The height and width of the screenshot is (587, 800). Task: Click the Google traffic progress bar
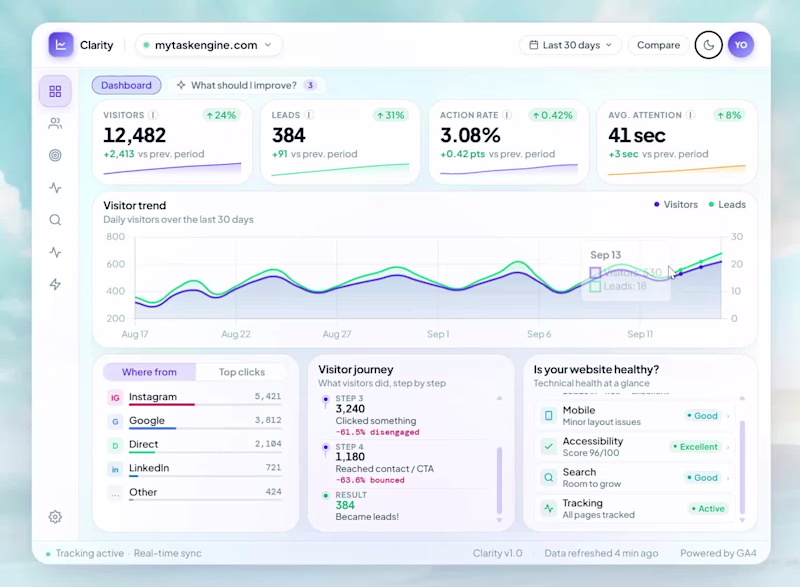(x=205, y=428)
